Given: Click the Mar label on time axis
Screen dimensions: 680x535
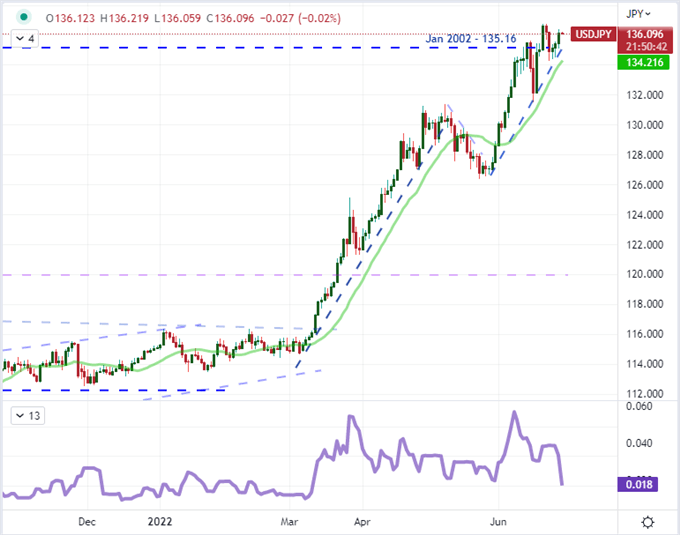Looking at the screenshot, I should (x=289, y=522).
